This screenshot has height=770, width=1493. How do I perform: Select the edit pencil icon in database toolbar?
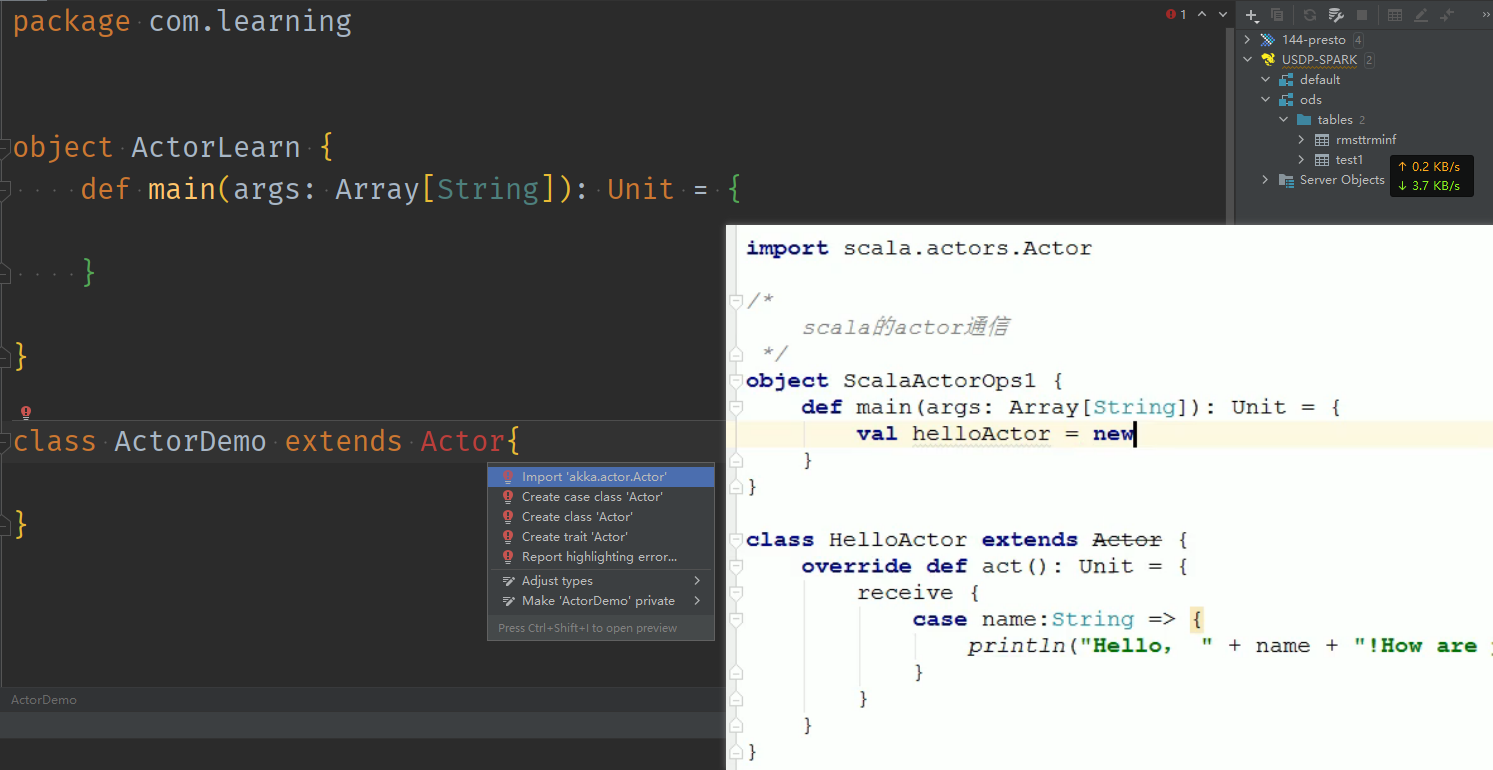coord(1421,15)
